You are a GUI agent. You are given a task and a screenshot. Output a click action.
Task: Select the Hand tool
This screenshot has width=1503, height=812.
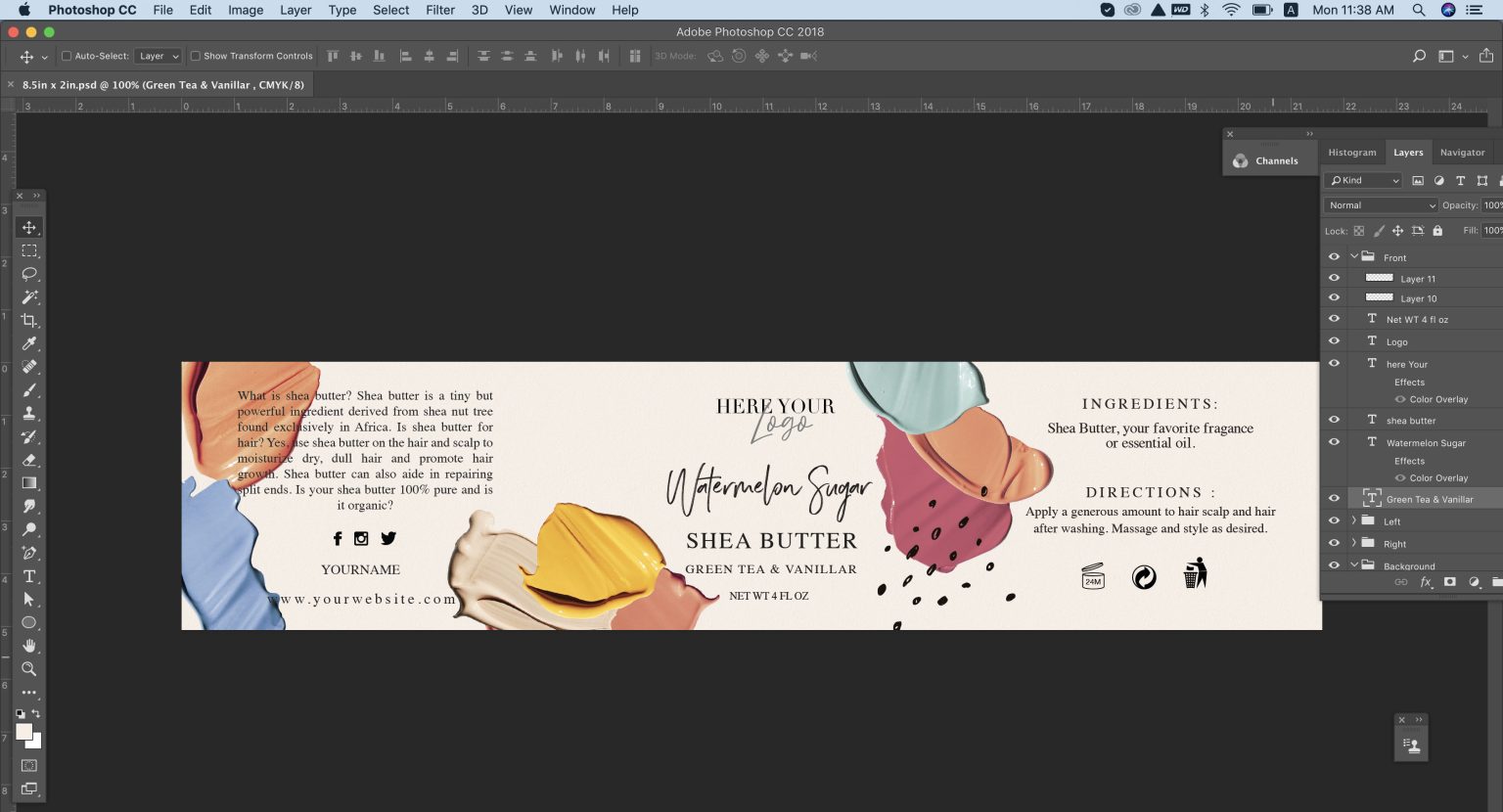(28, 646)
